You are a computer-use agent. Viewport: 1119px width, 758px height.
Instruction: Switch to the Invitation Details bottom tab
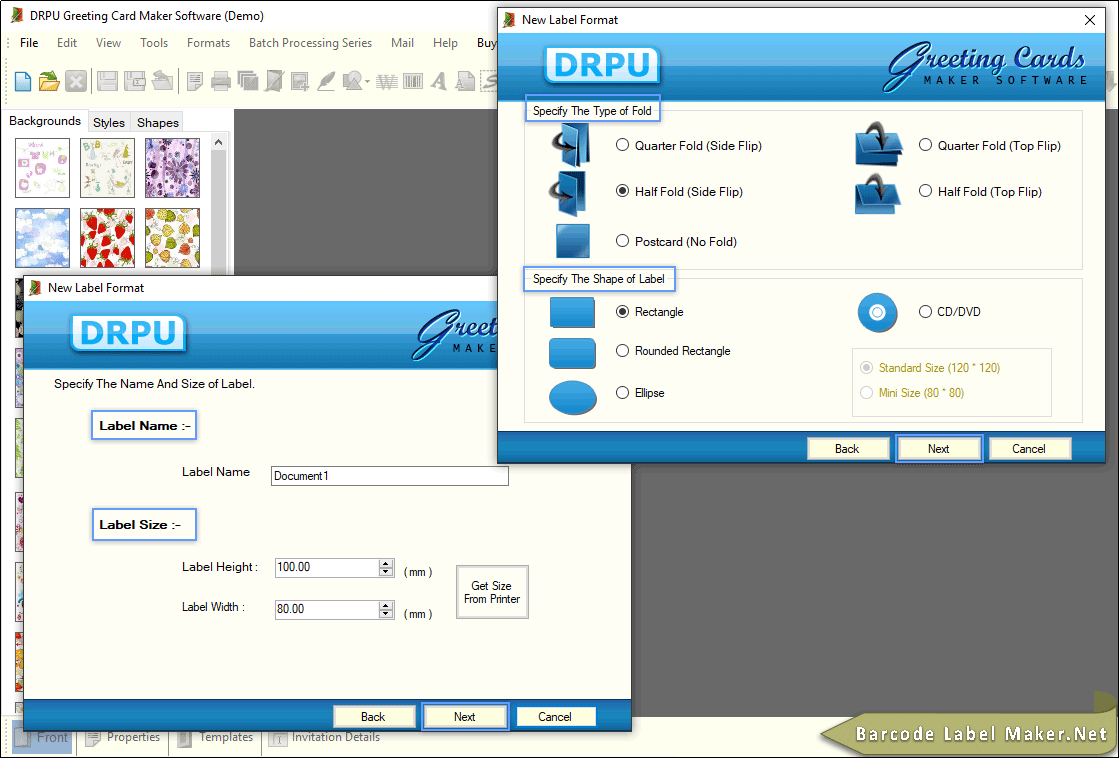(x=327, y=737)
